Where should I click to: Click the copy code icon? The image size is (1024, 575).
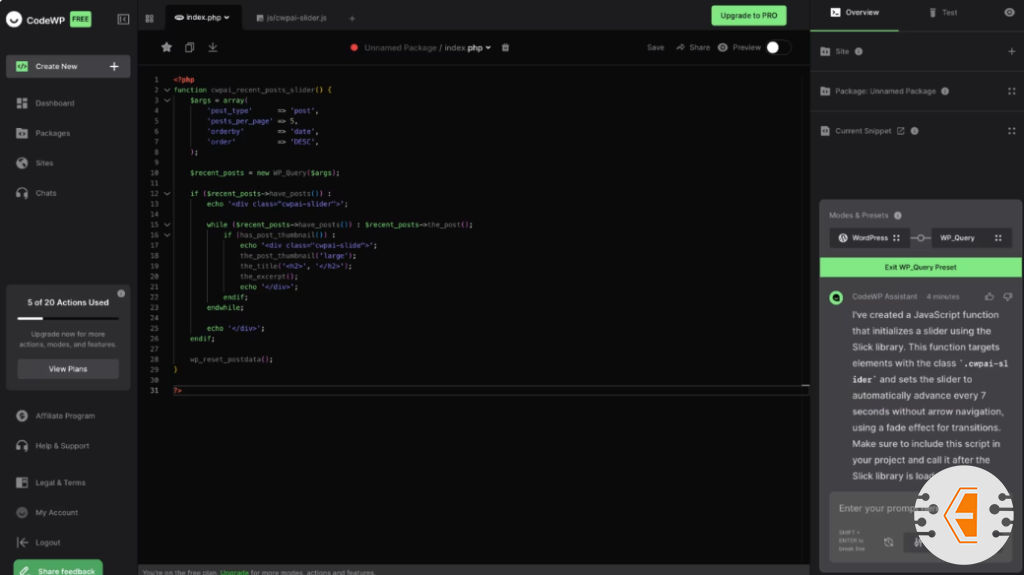189,47
